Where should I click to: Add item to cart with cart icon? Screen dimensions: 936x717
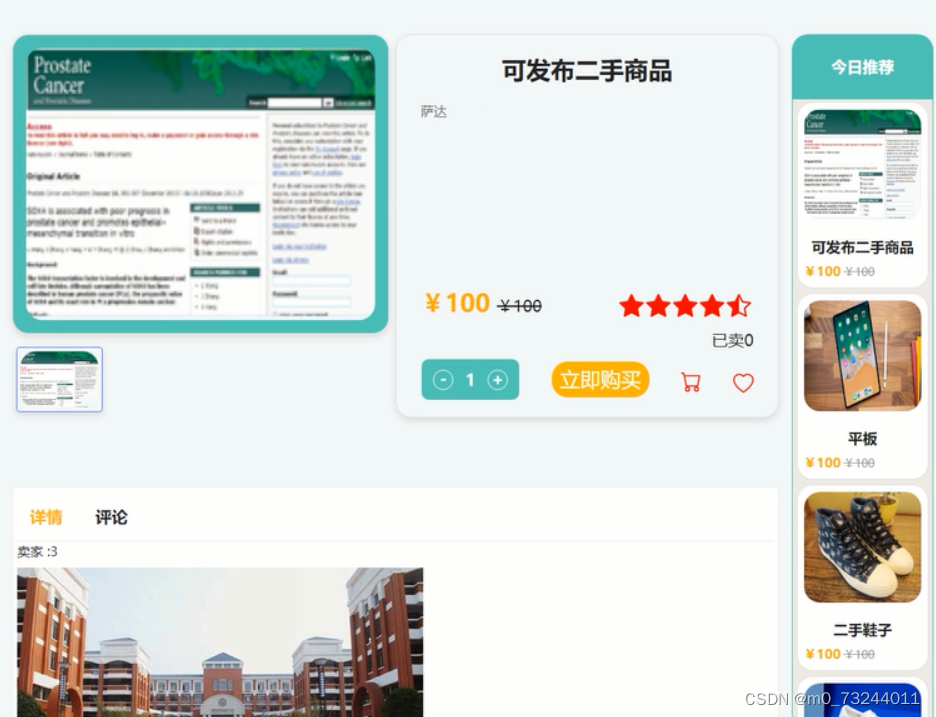coord(691,382)
